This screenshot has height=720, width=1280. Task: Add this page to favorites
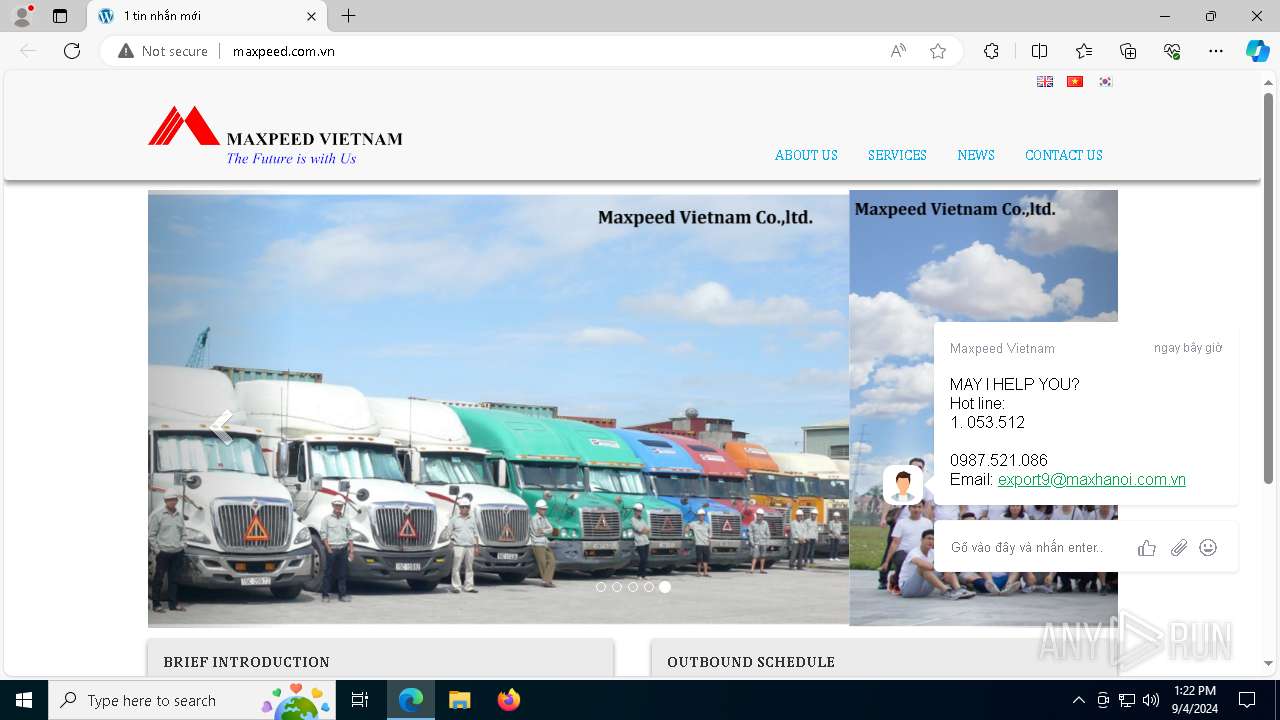[938, 51]
